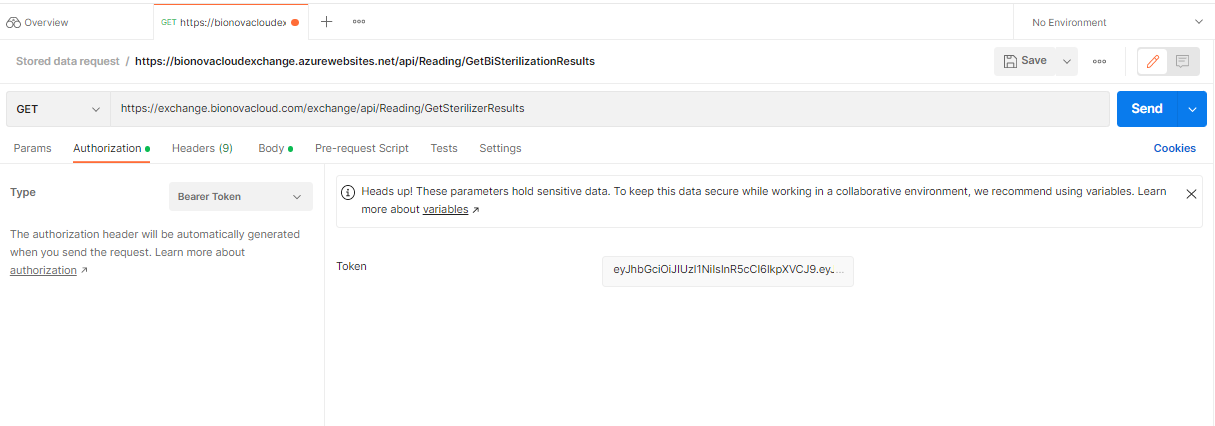Open the comments view icon
The image size is (1215, 426).
(x=1182, y=61)
